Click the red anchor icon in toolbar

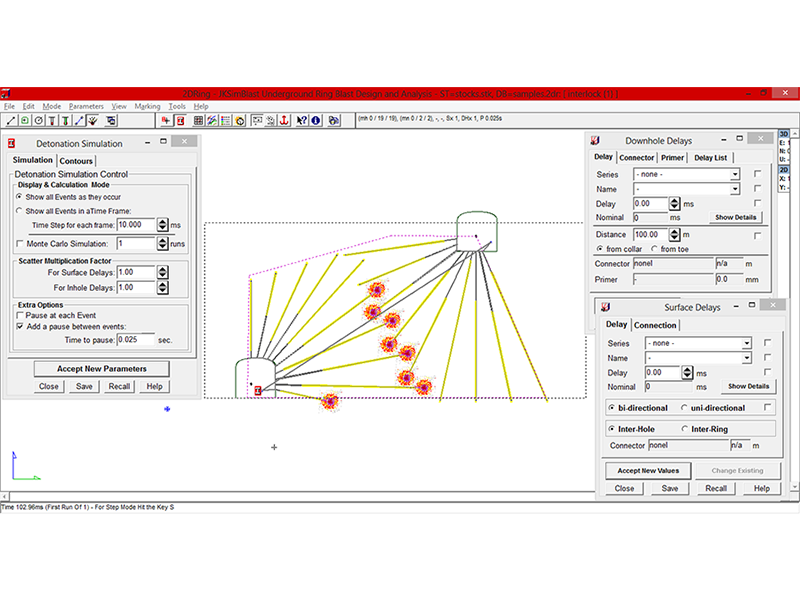tap(283, 120)
